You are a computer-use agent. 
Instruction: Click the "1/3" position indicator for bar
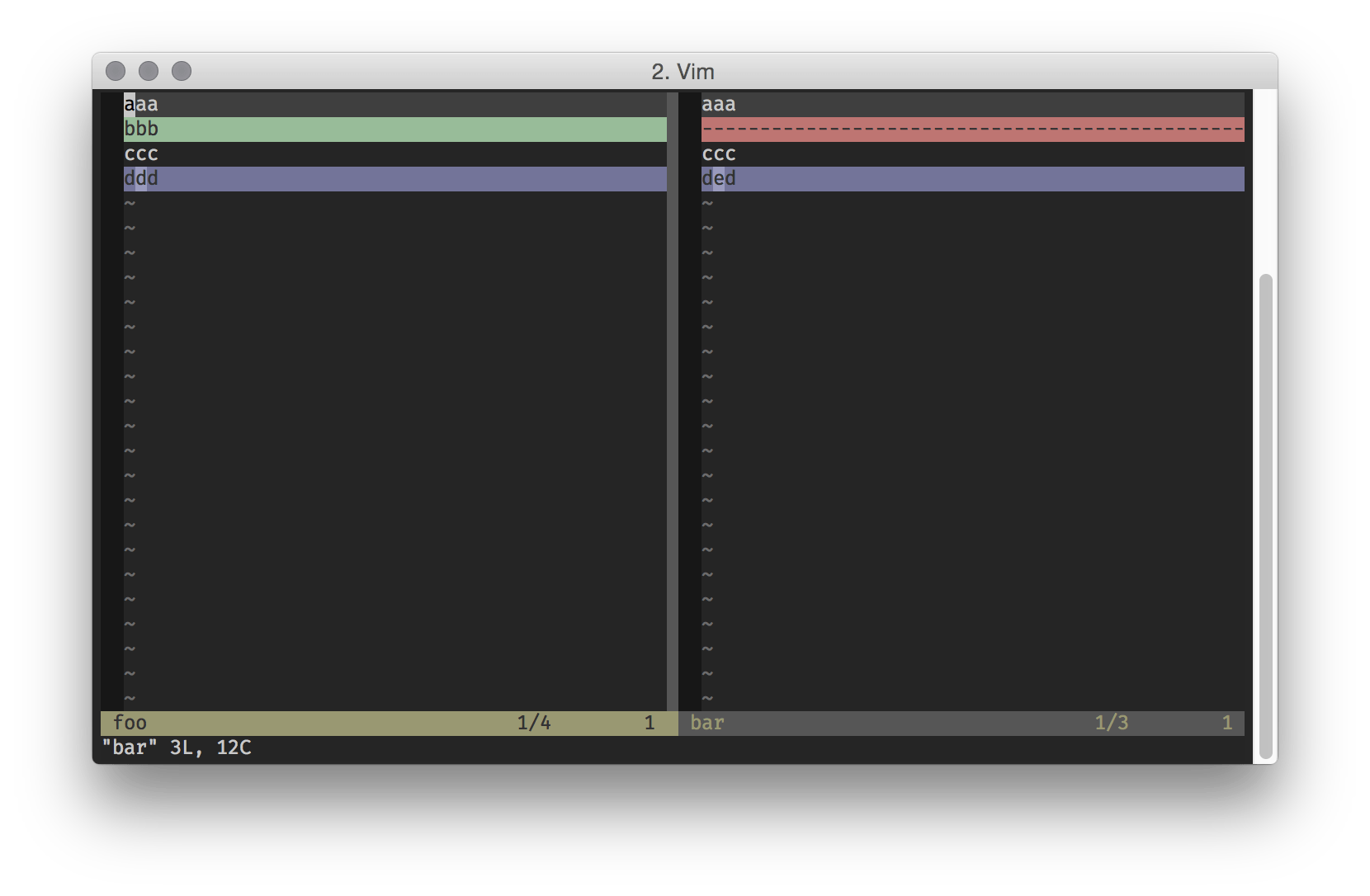(x=1113, y=722)
